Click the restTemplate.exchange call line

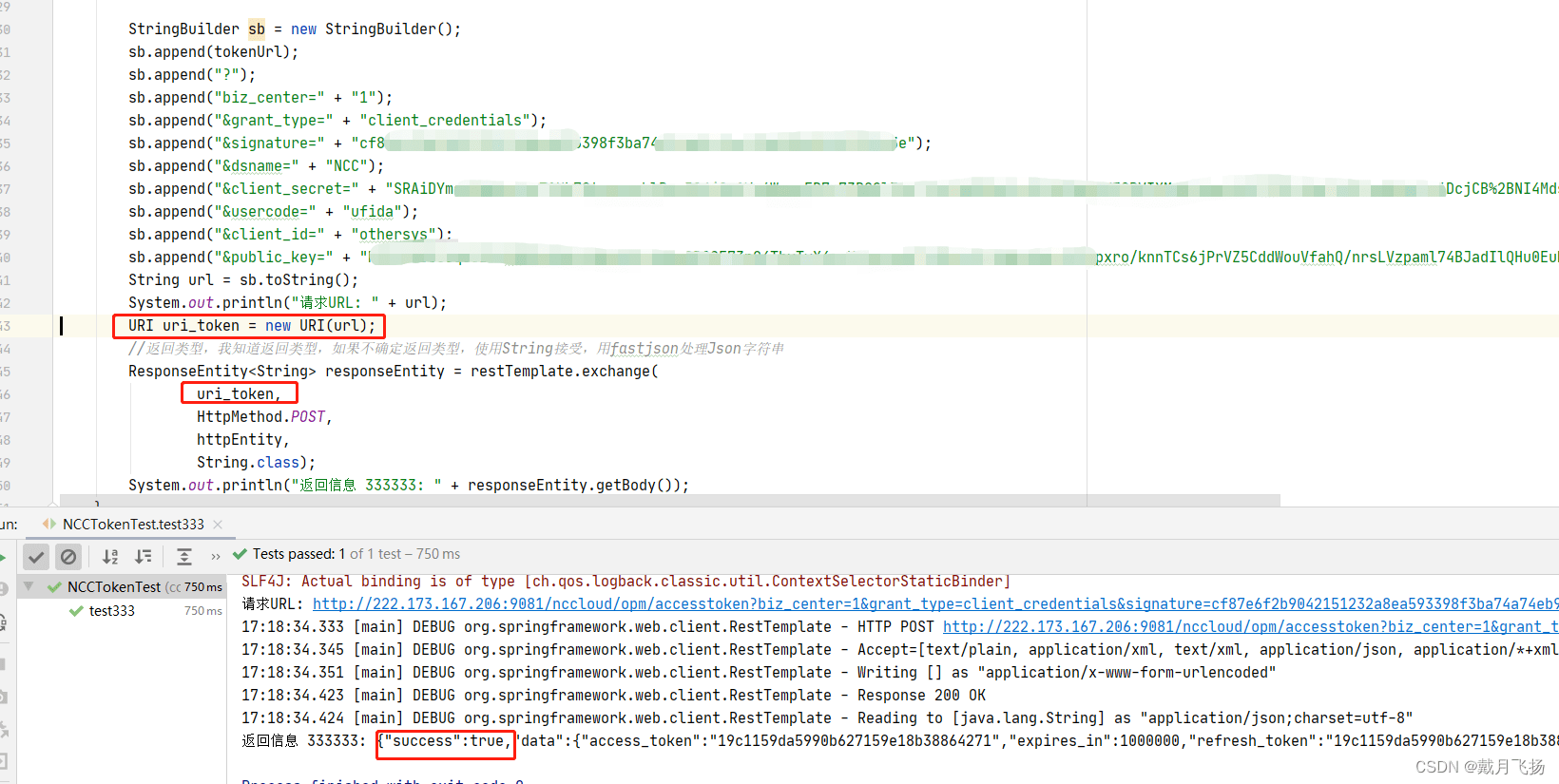394,372
